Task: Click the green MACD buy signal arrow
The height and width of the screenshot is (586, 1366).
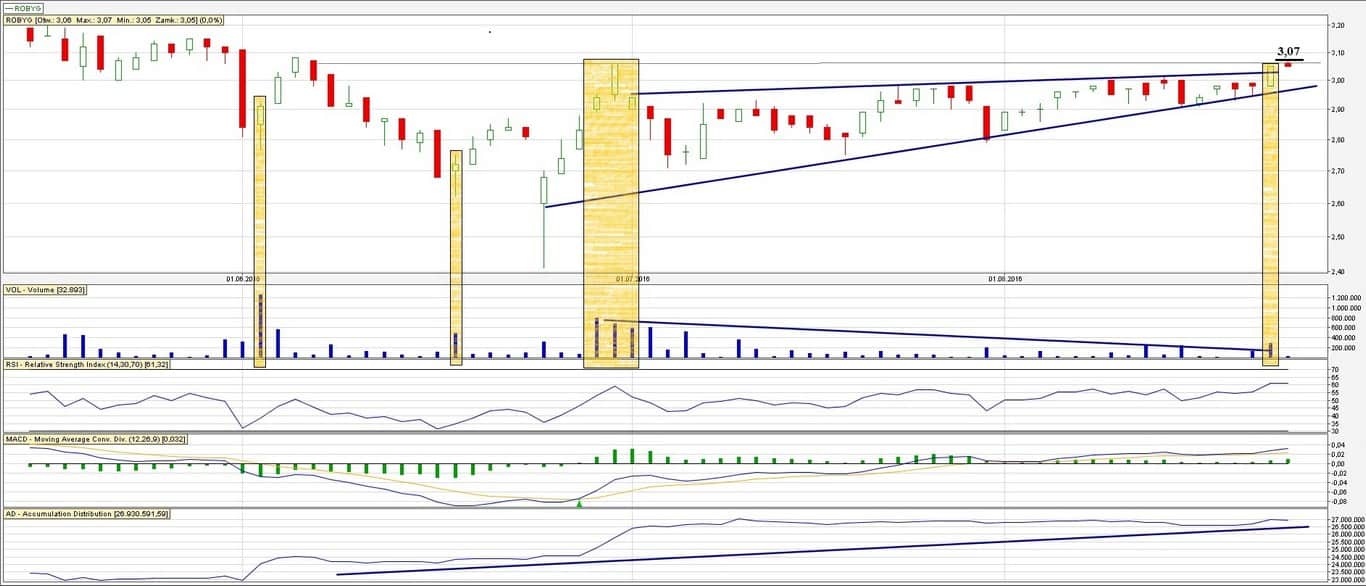Action: click(x=579, y=504)
